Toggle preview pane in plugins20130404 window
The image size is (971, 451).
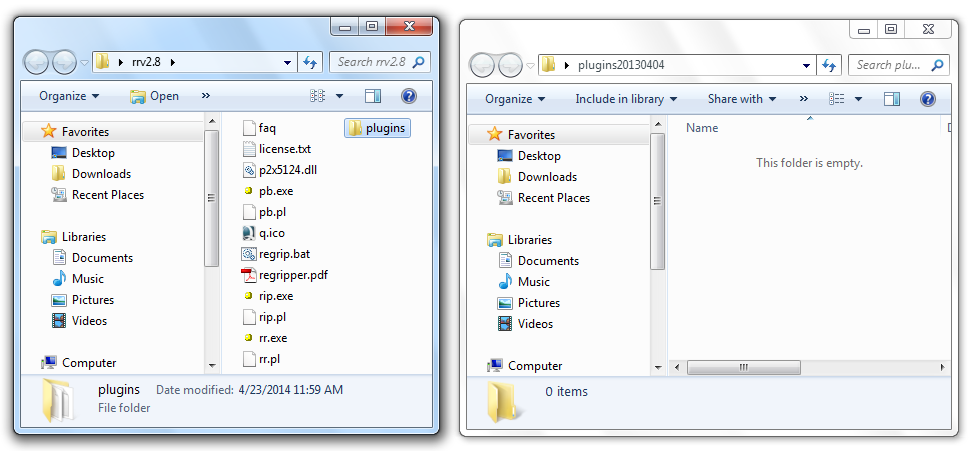pos(892,99)
